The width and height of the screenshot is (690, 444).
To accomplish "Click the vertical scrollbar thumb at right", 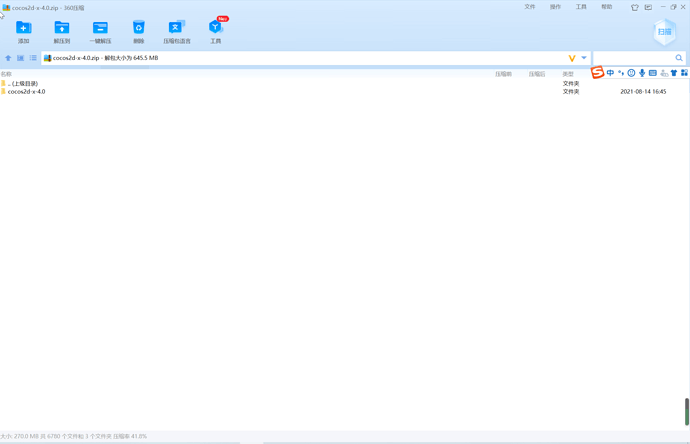I will point(686,412).
